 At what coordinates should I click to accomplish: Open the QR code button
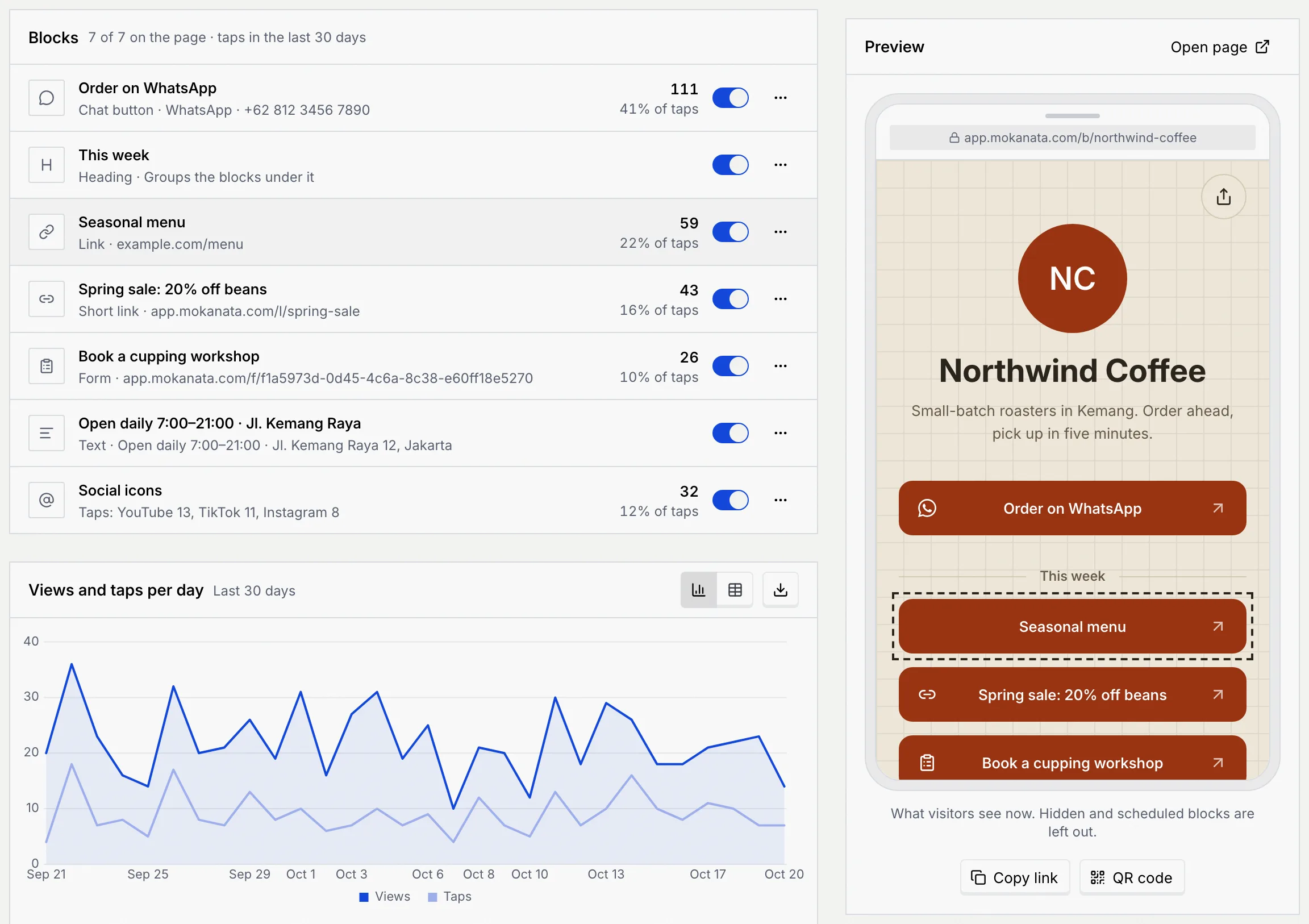pyautogui.click(x=1132, y=877)
